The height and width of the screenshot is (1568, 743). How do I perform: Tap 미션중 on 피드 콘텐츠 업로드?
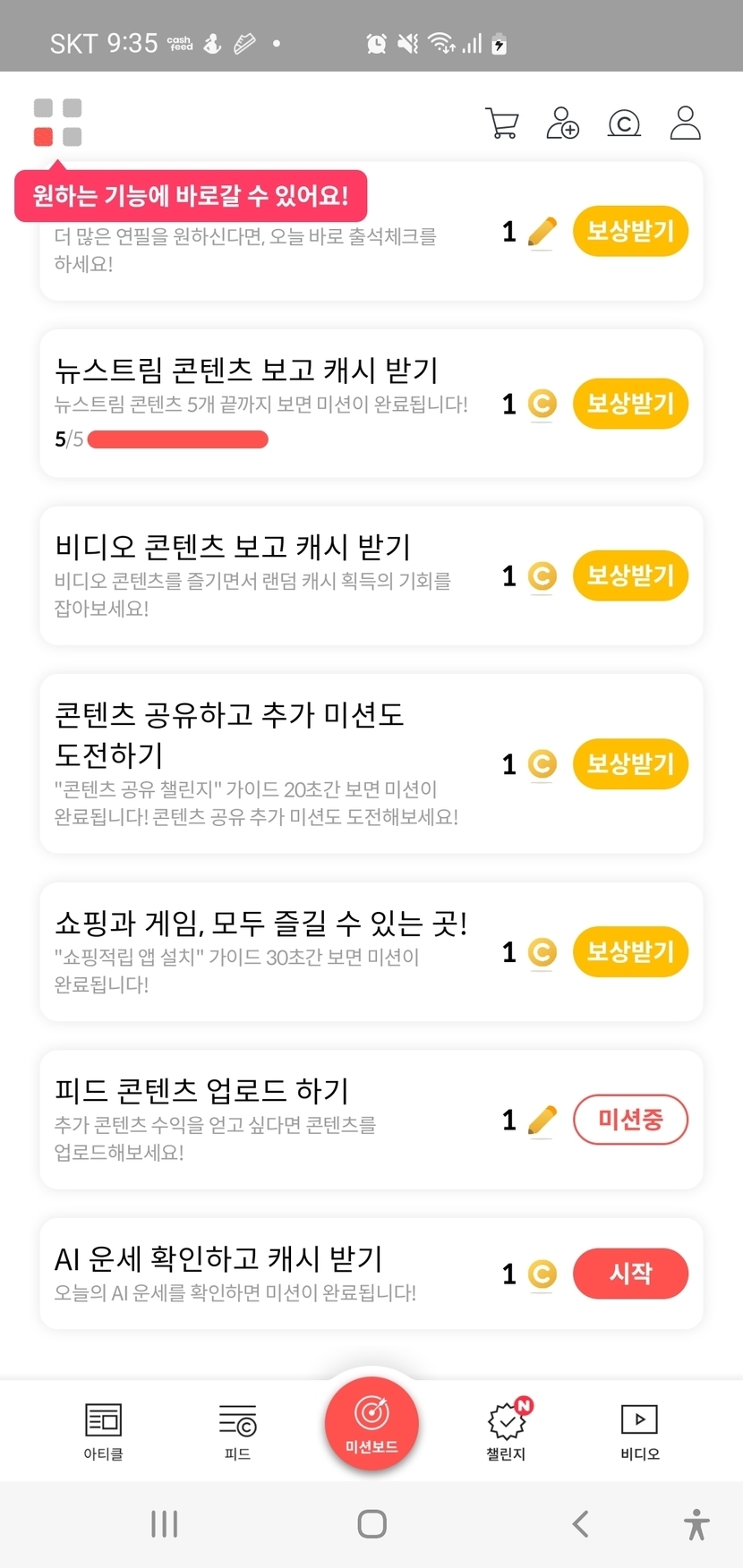click(x=630, y=1120)
